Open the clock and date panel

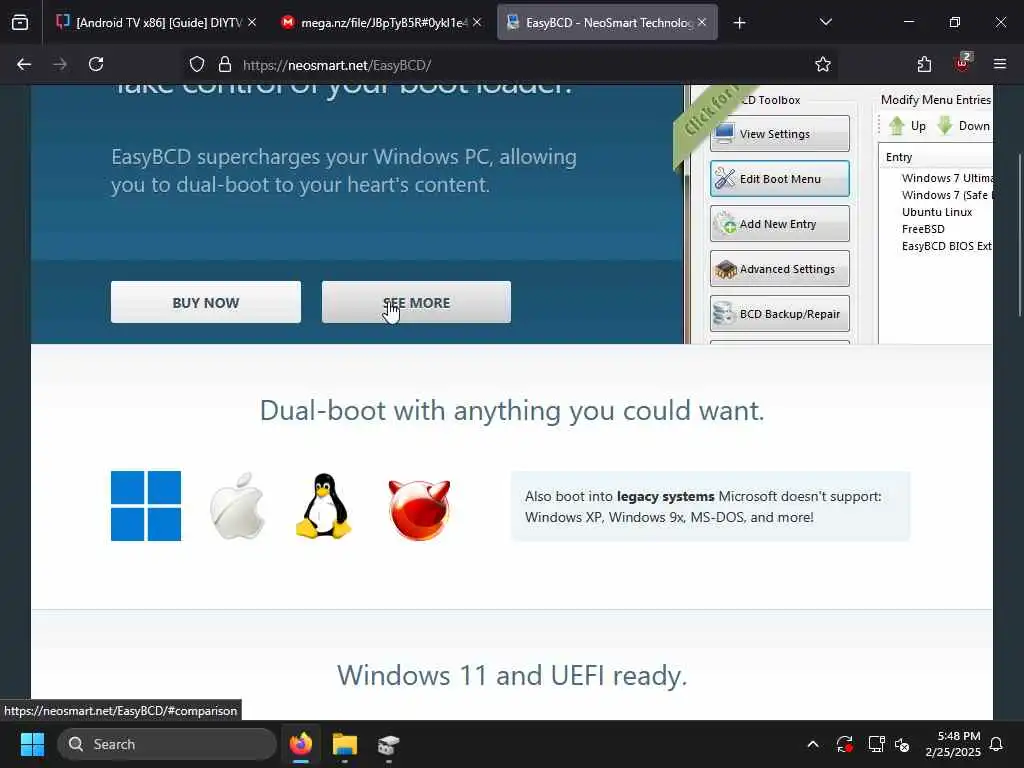953,744
